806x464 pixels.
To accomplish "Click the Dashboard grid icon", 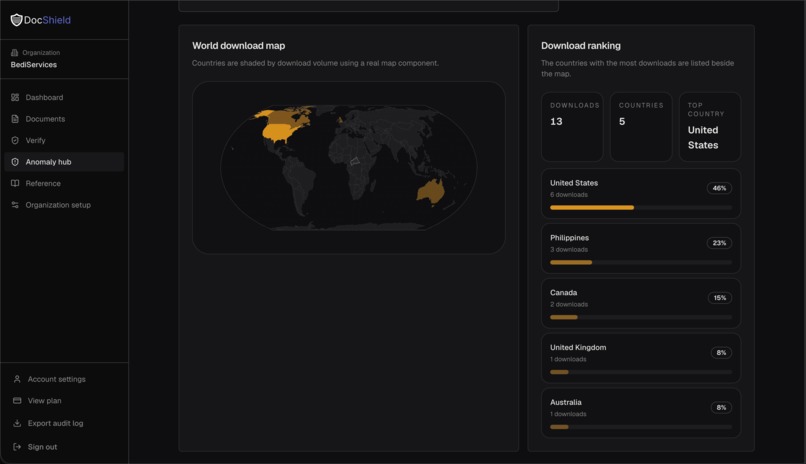I will (15, 97).
